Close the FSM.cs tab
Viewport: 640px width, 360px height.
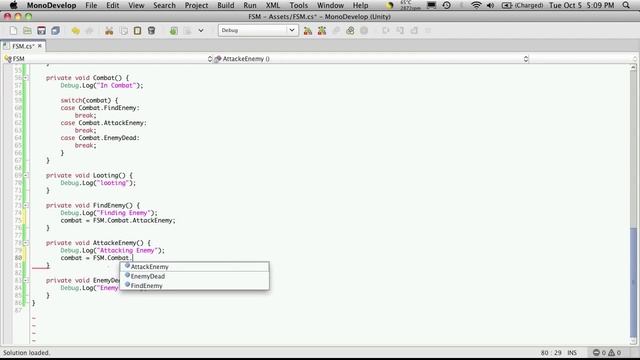[40, 46]
